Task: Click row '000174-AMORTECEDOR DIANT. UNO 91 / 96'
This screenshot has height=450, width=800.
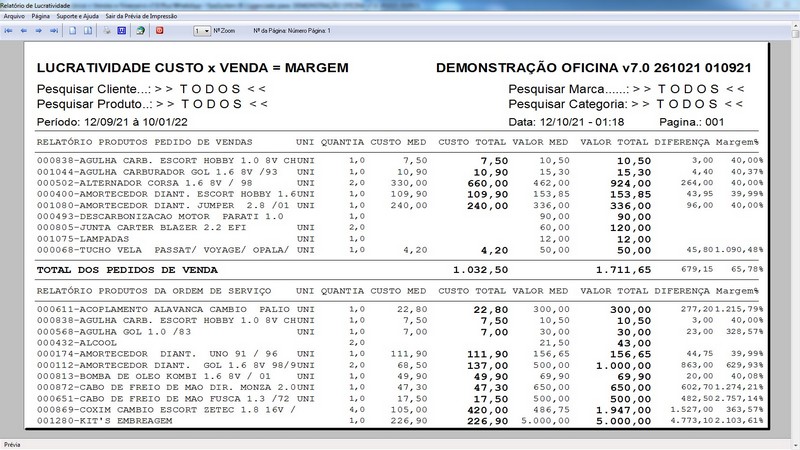Action: (400, 354)
